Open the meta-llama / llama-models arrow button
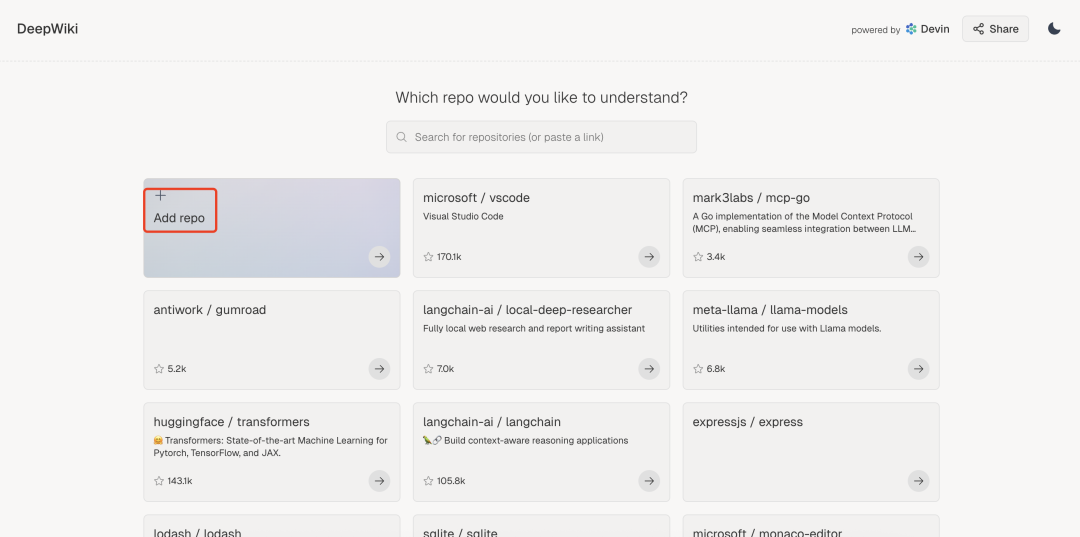This screenshot has width=1080, height=537. tap(918, 369)
